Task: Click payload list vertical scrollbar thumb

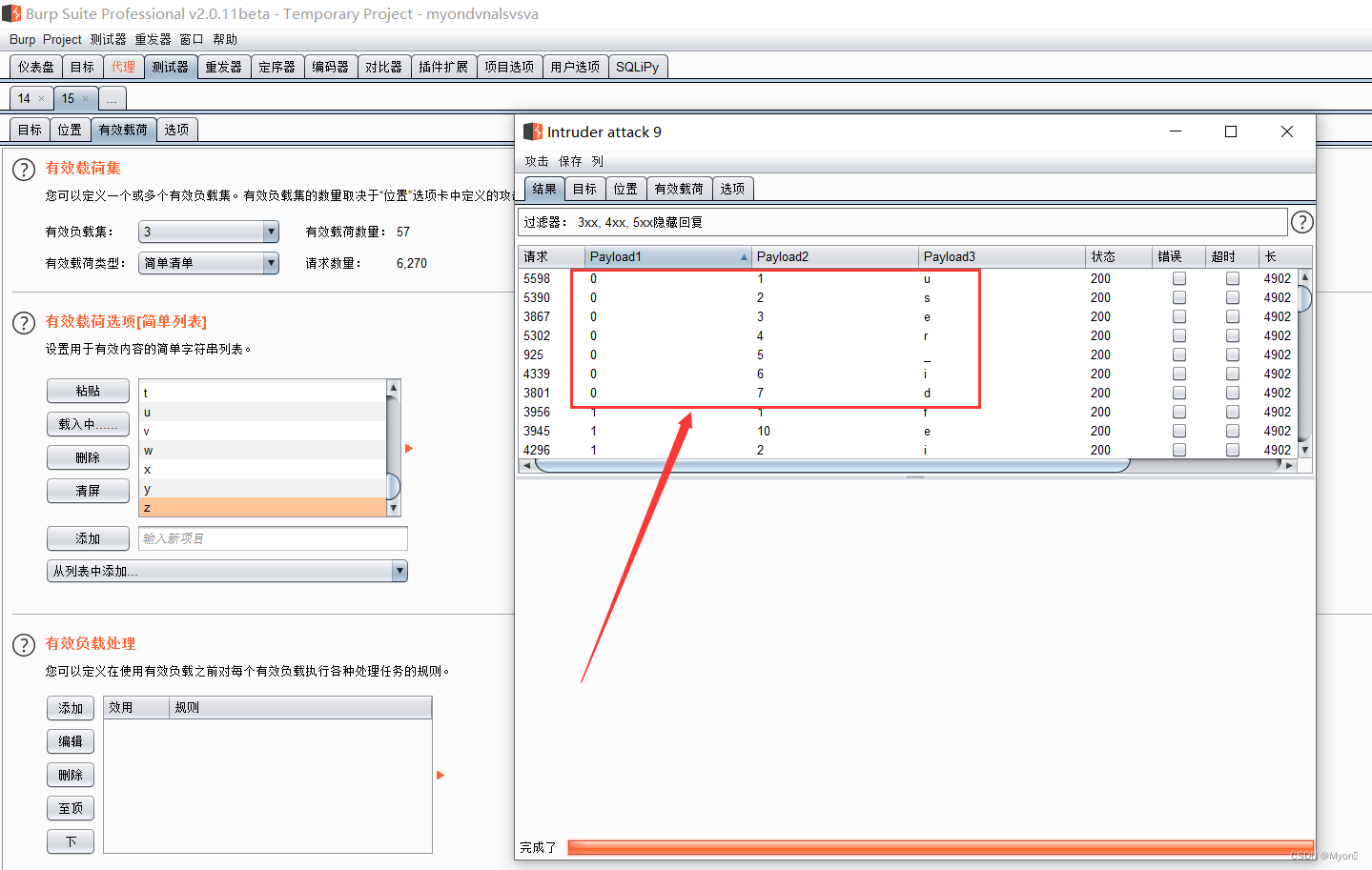Action: (394, 486)
